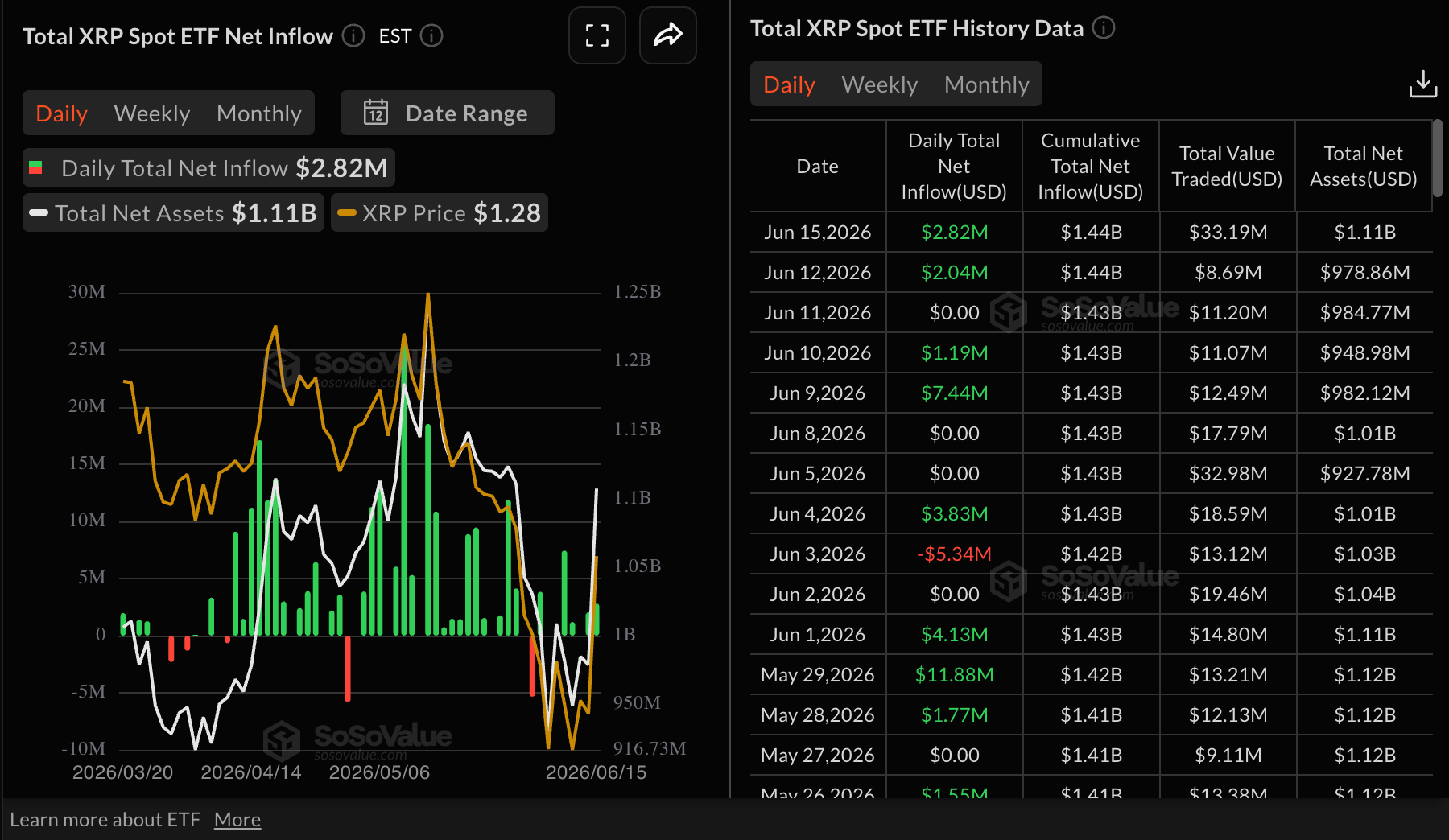This screenshot has height=840, width=1449.
Task: Click the $2.82M inflow value in table
Action: 955,233
